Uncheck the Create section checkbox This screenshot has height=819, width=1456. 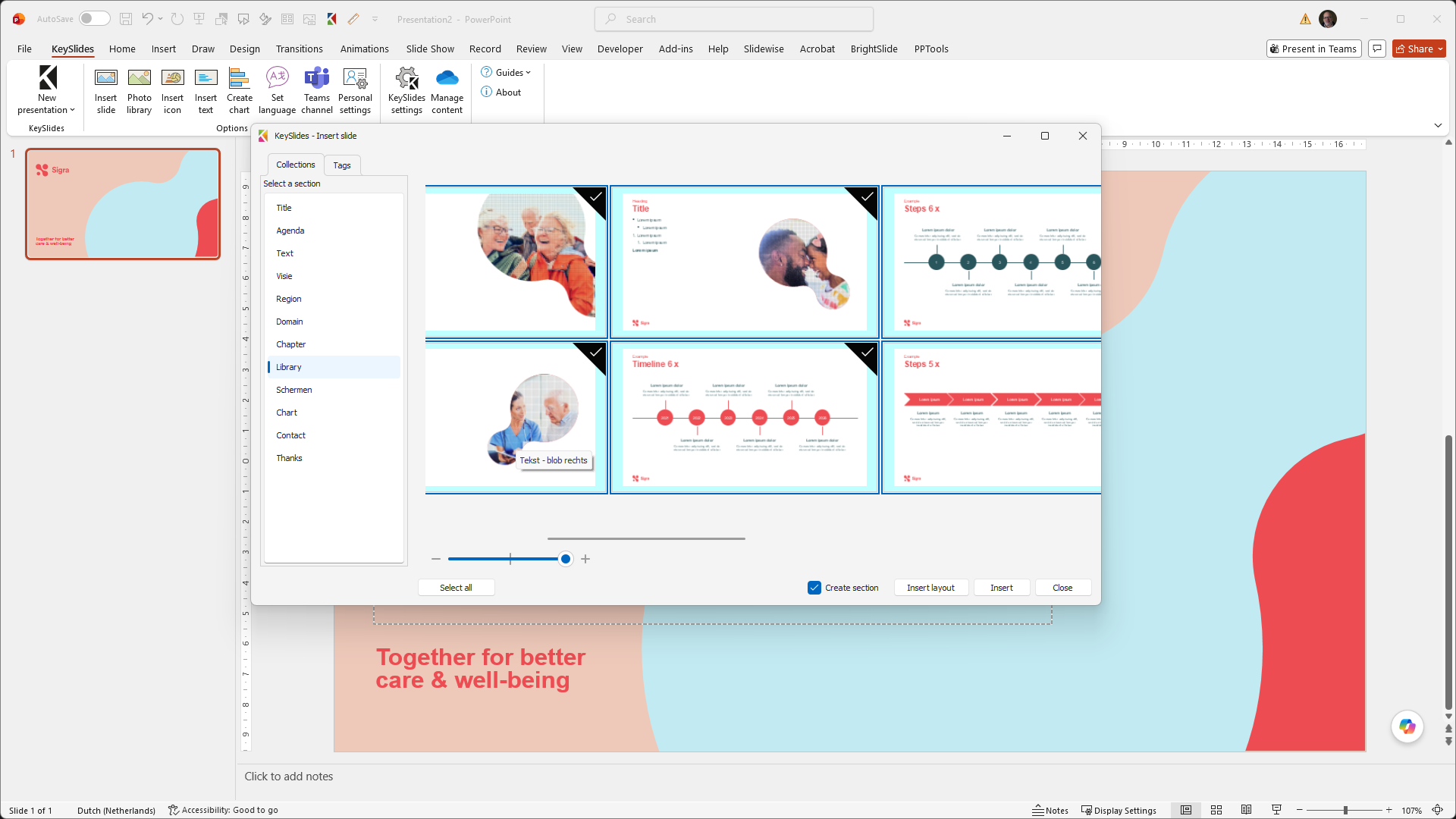pos(814,588)
